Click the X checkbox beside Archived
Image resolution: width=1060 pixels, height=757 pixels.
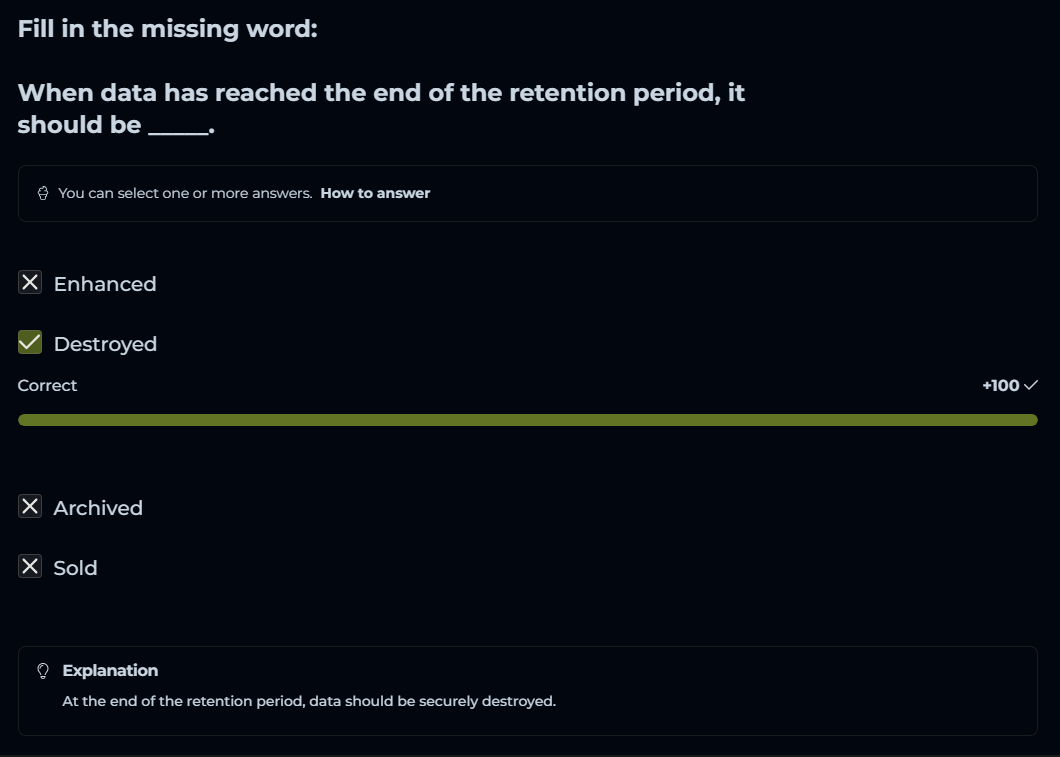point(30,507)
